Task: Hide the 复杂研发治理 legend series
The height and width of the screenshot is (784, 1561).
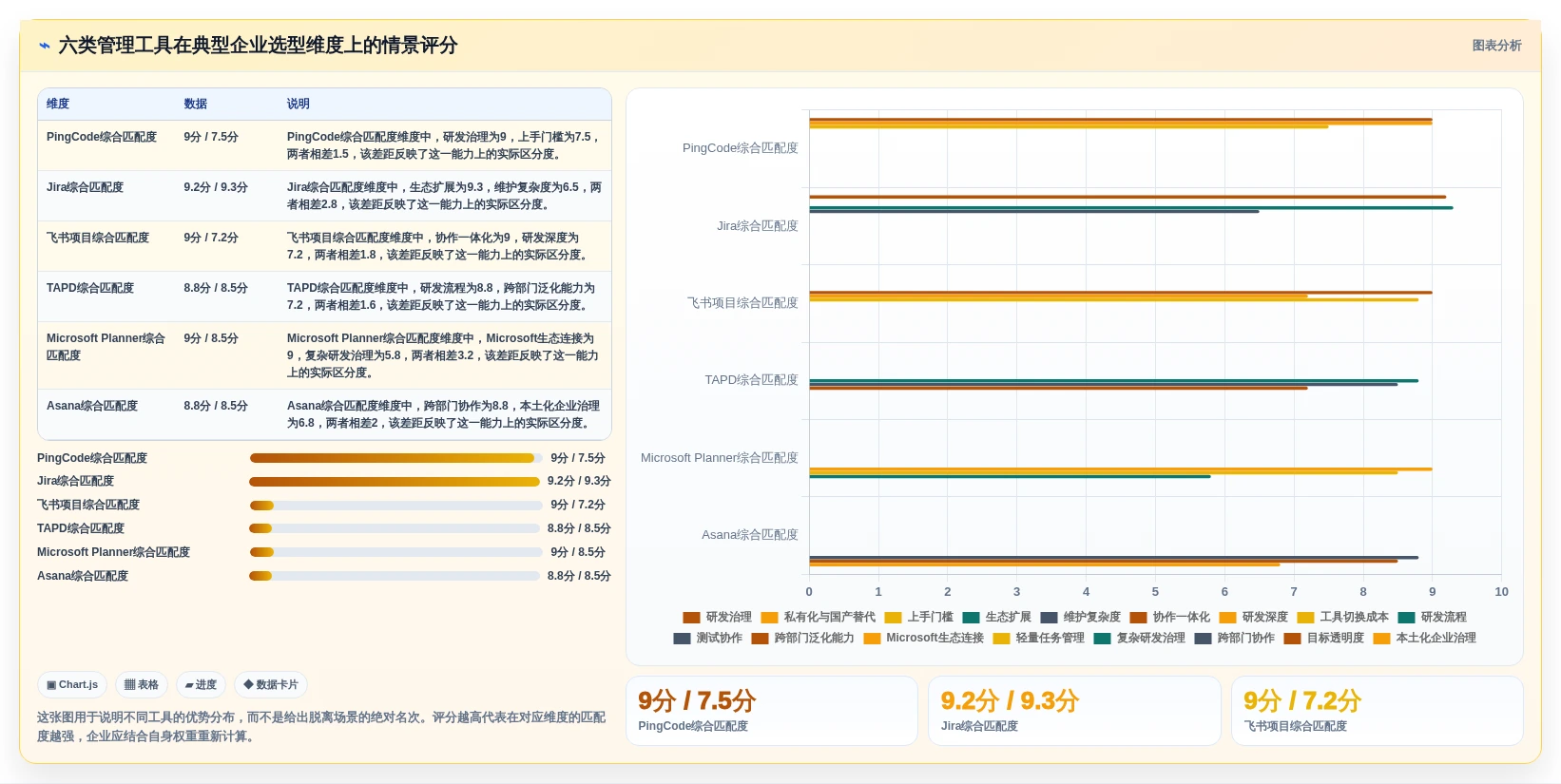Action: [1139, 638]
